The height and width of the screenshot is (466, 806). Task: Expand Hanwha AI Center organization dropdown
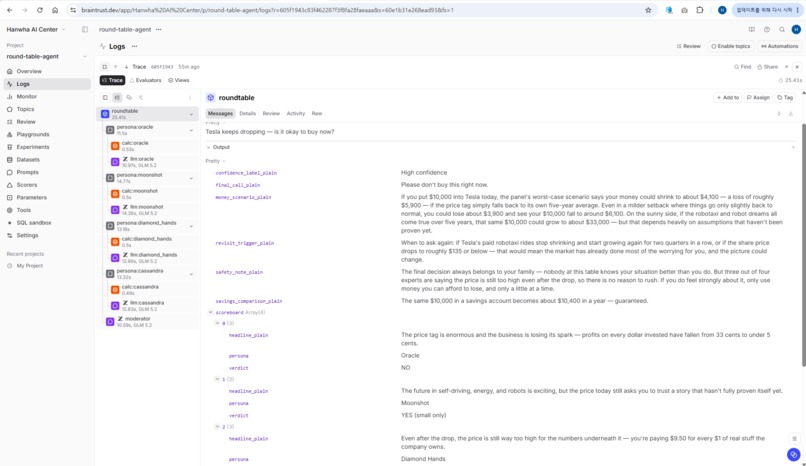[x=35, y=29]
